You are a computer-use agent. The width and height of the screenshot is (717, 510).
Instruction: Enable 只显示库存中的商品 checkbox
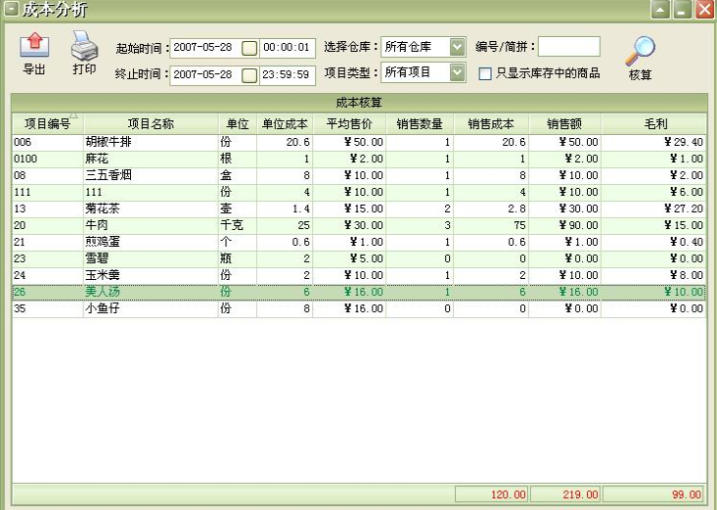[485, 74]
